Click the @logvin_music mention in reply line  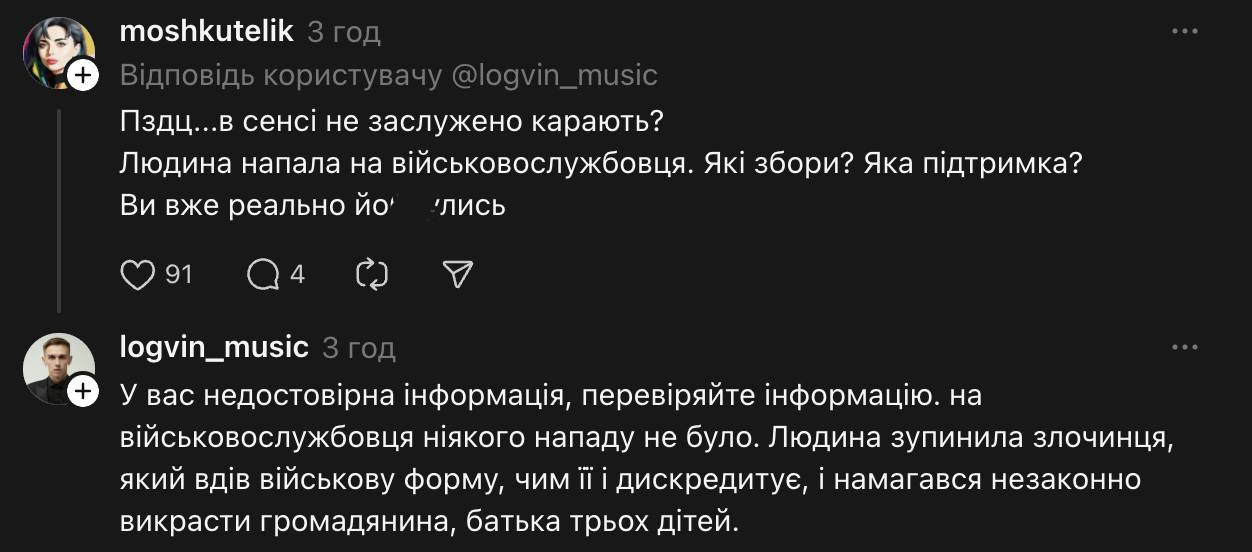point(557,75)
